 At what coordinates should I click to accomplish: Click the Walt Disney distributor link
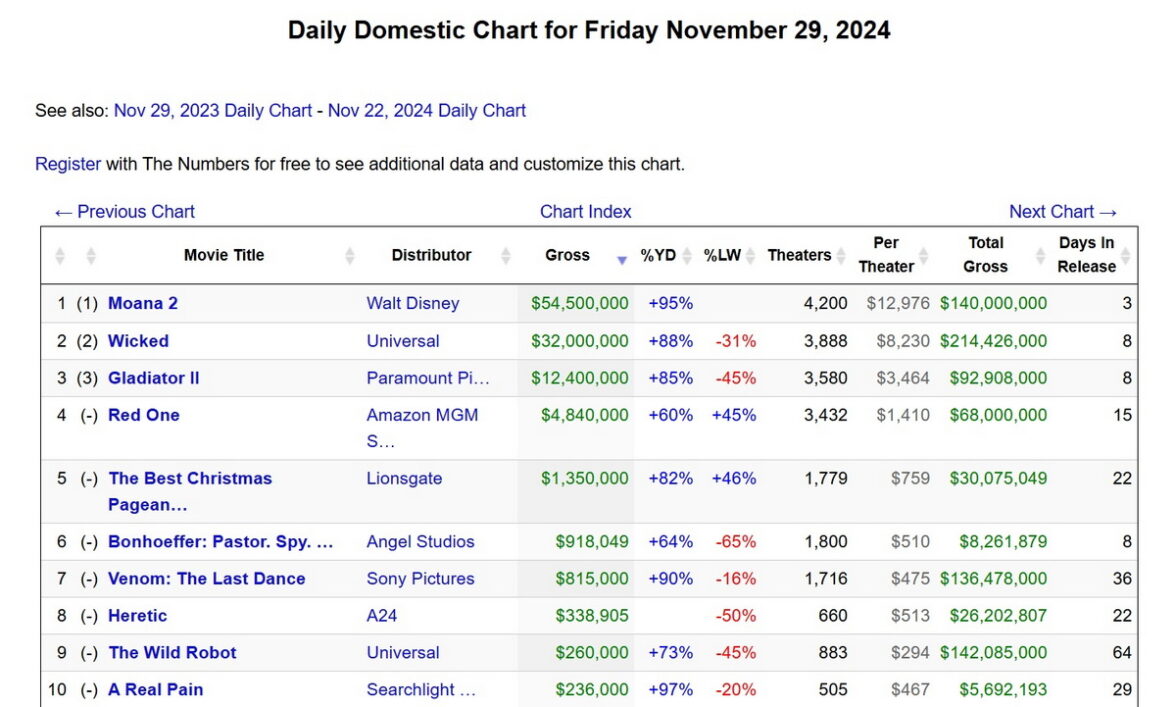[x=413, y=303]
